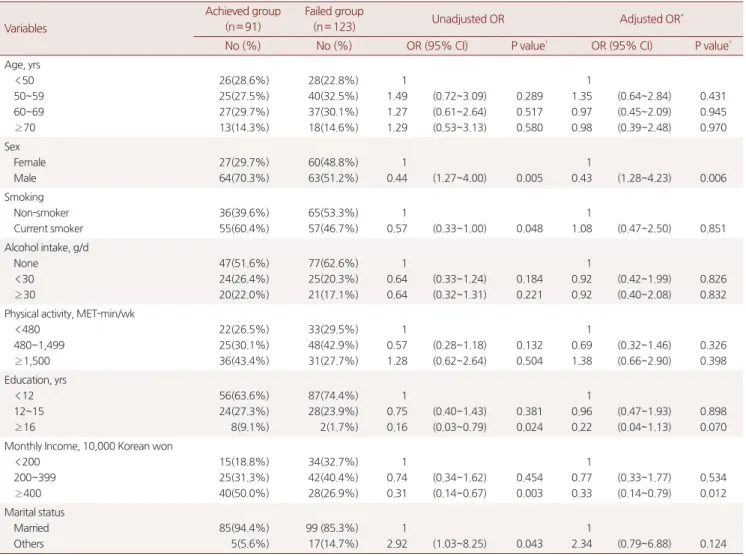The width and height of the screenshot is (746, 556).
Task: Select P value '0.003'
Action: coord(530,493)
